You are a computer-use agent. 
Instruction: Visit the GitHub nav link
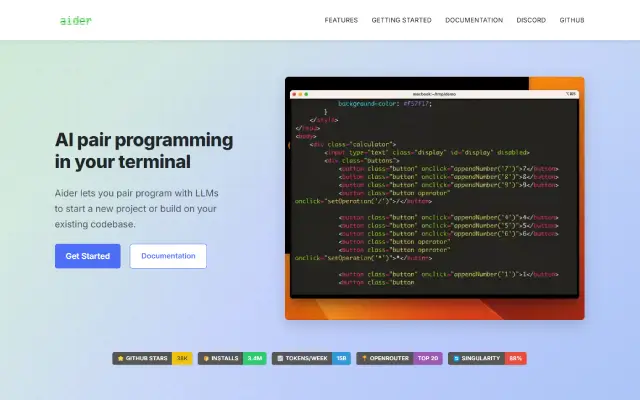click(x=572, y=20)
